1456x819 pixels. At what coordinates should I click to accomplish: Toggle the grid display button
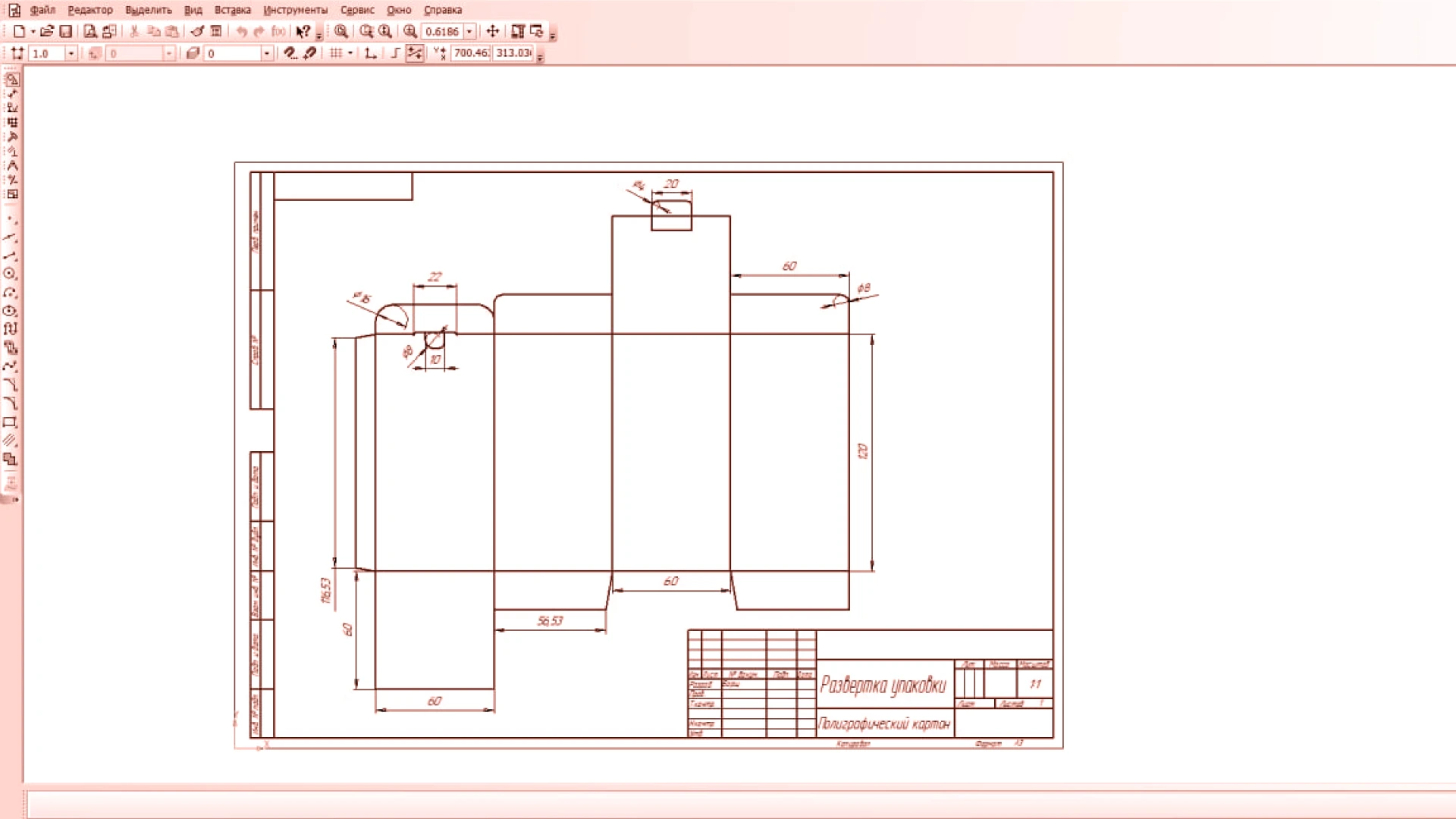click(x=336, y=53)
